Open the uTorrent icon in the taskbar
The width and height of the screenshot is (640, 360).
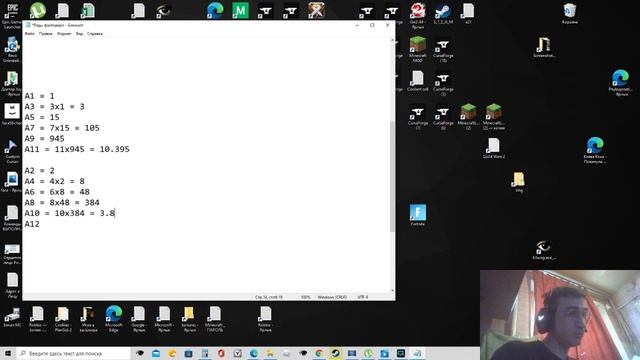368,353
